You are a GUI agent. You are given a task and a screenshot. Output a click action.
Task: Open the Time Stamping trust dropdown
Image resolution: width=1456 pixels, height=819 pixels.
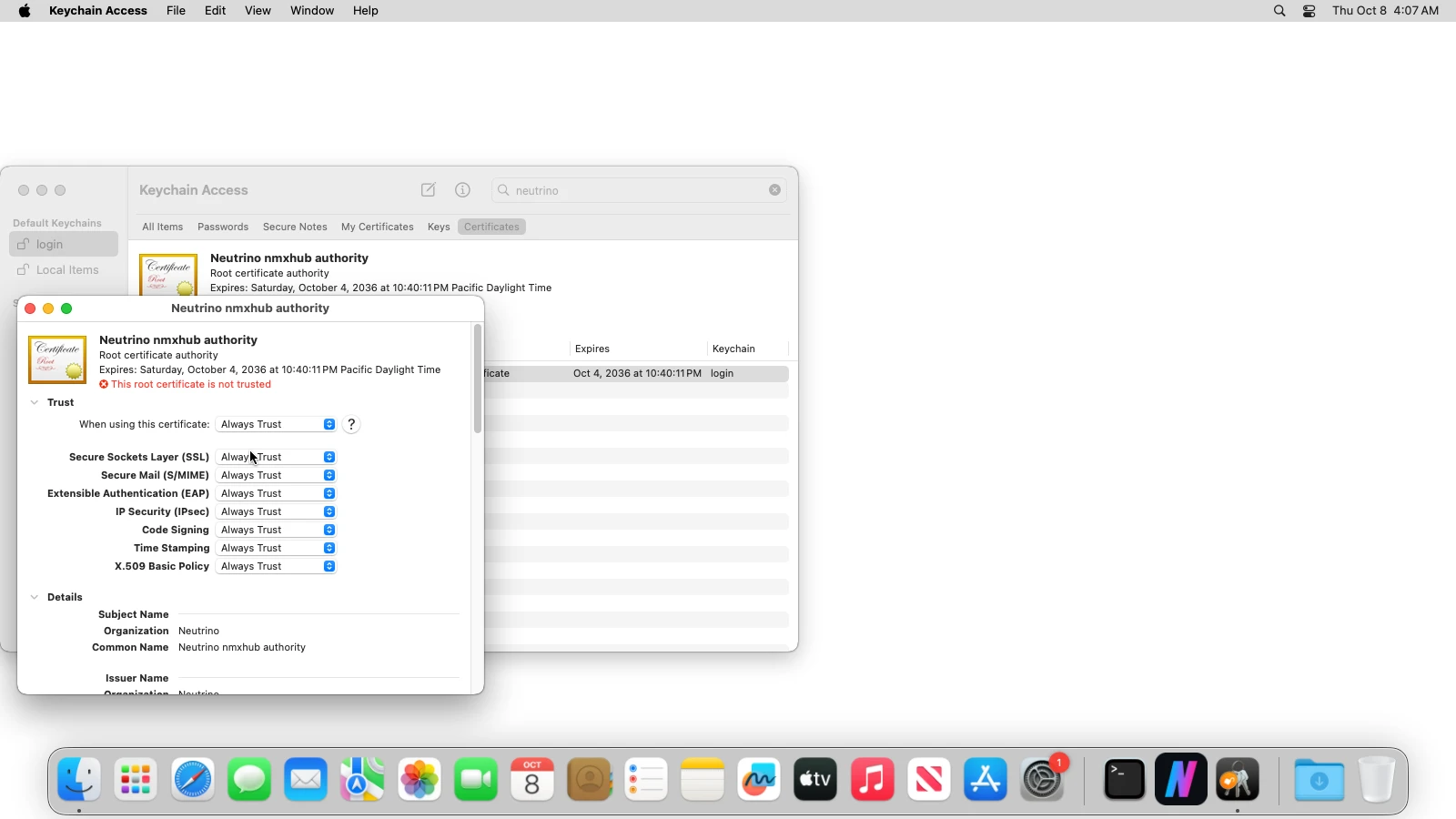(x=277, y=548)
